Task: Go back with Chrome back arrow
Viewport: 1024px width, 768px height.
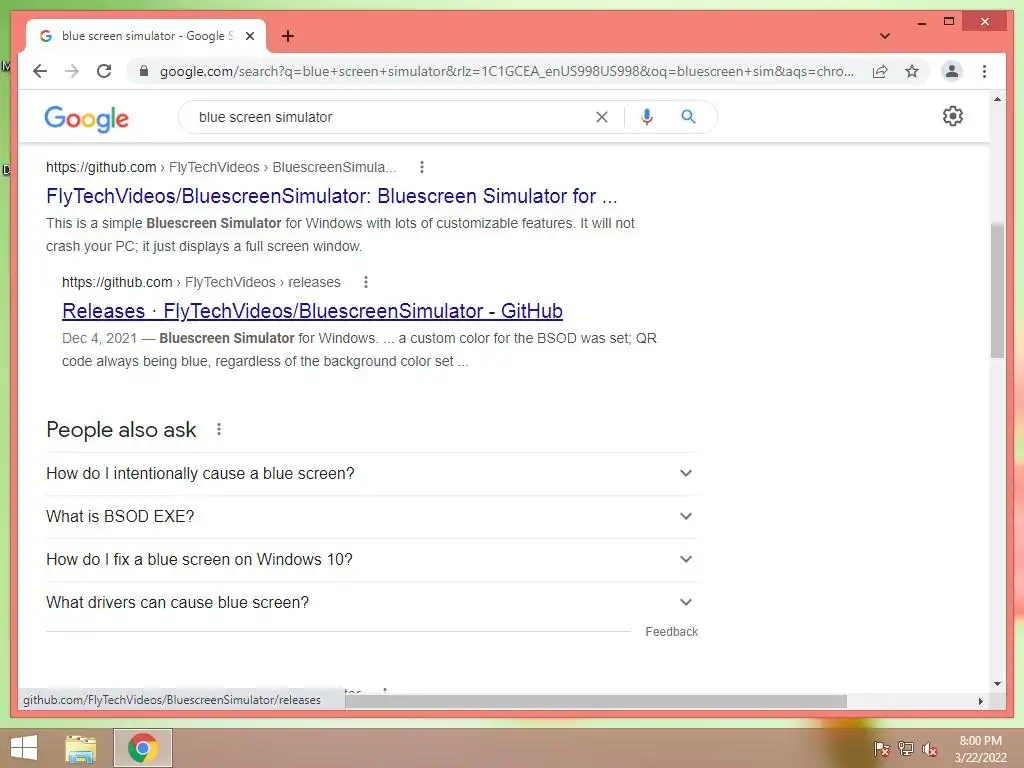Action: click(40, 71)
